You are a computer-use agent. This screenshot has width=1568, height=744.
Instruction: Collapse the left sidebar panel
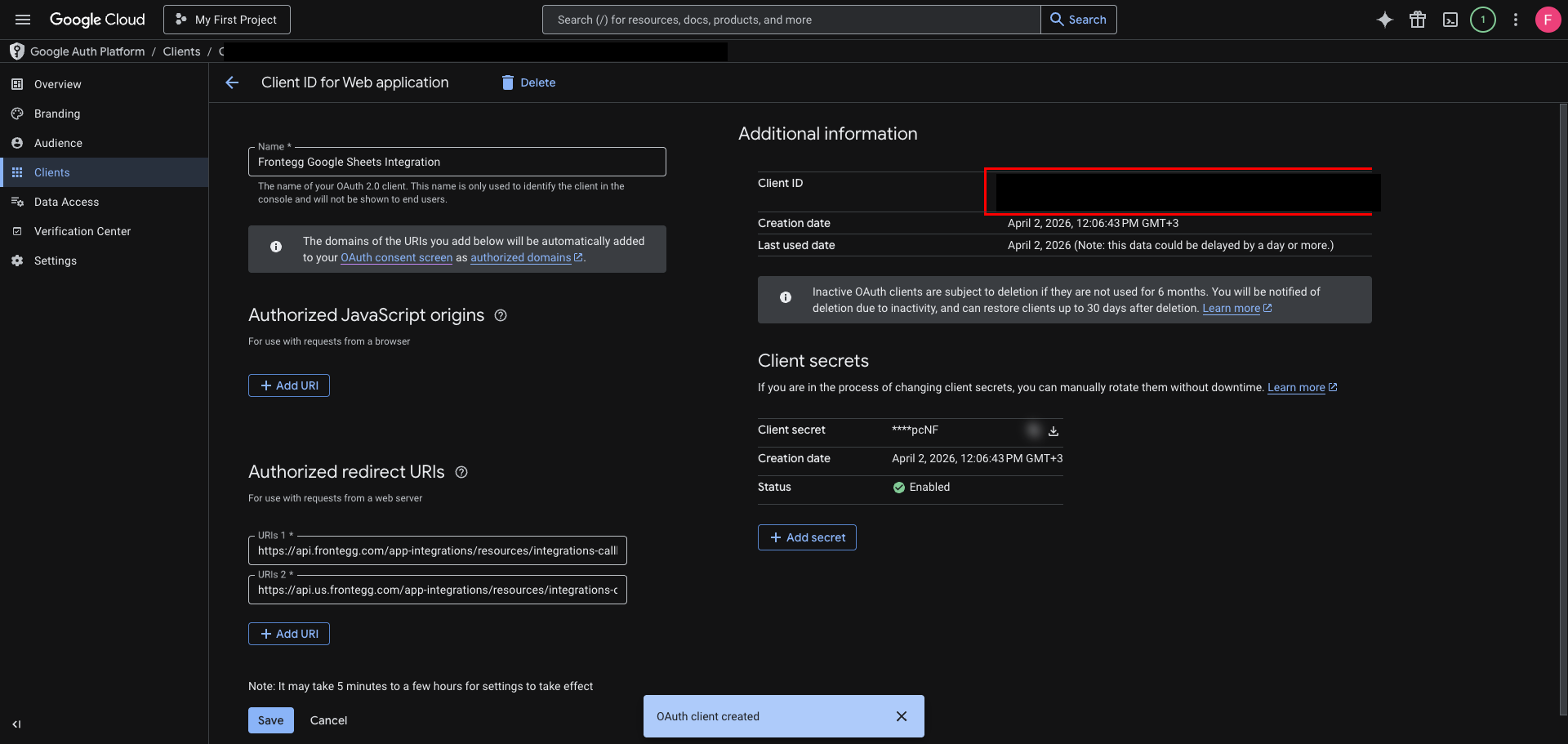point(16,724)
